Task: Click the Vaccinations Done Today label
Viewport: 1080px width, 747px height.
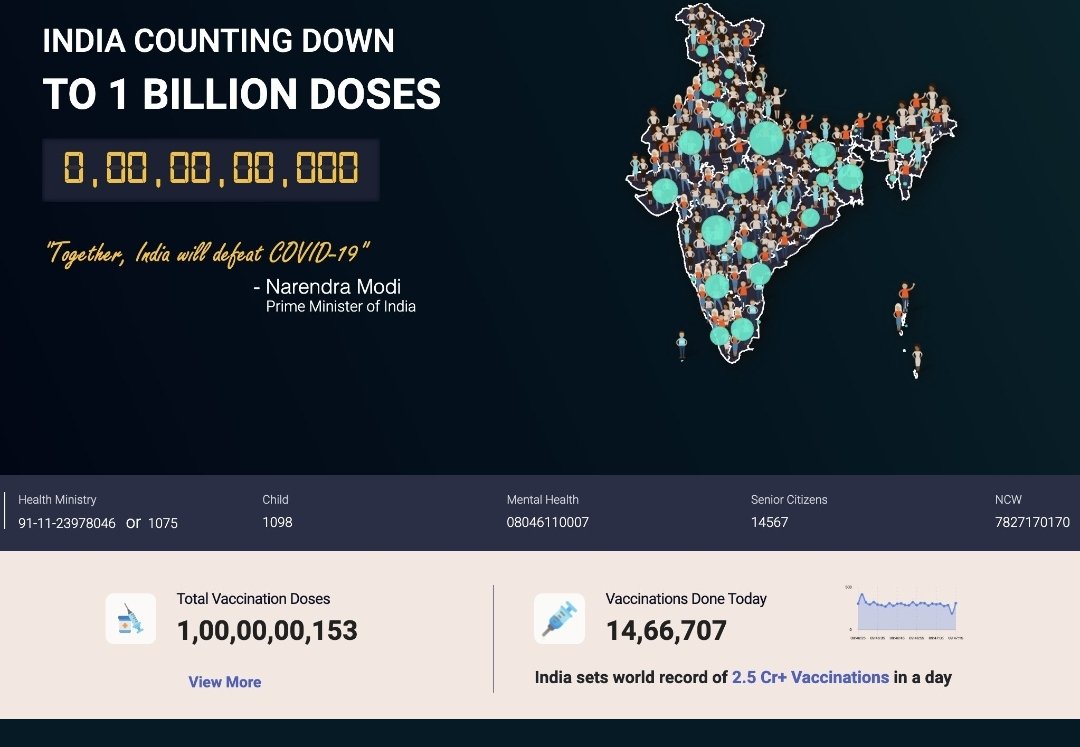Action: coord(686,599)
